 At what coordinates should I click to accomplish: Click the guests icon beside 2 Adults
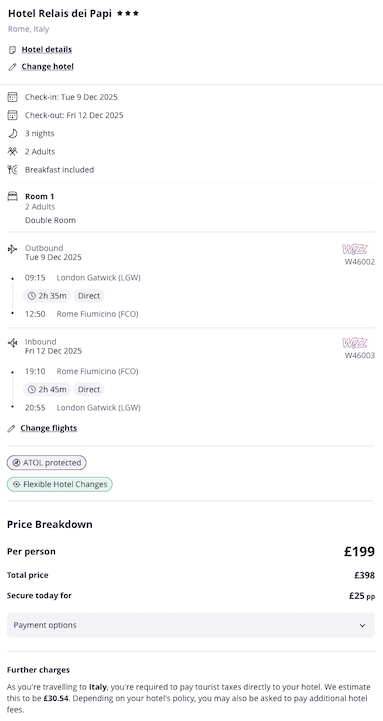pyautogui.click(x=12, y=151)
